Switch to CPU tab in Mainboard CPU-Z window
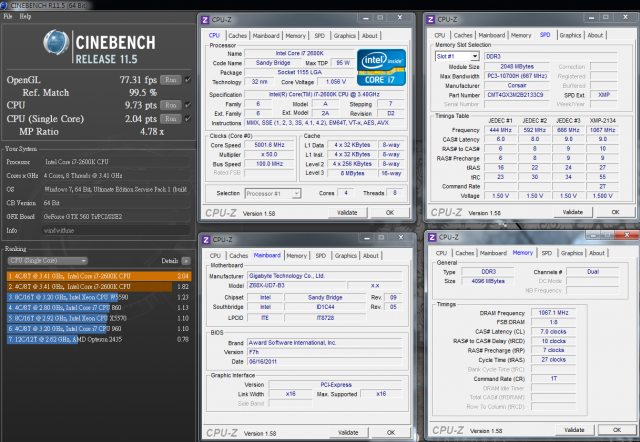The height and width of the screenshot is (442, 640). pyautogui.click(x=215, y=256)
